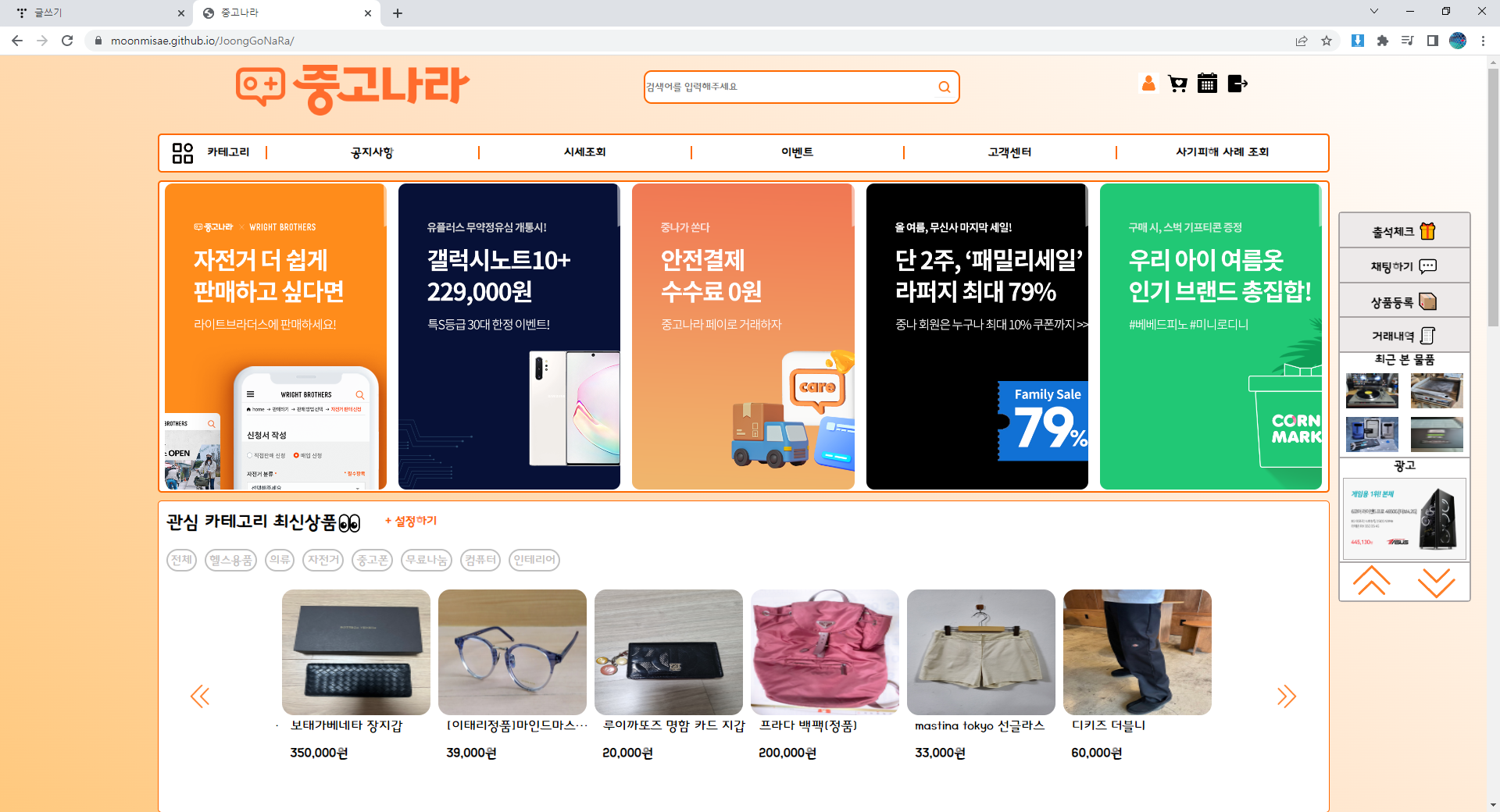The height and width of the screenshot is (812, 1500).
Task: Open the 카테고리 grid icon
Action: 183,153
